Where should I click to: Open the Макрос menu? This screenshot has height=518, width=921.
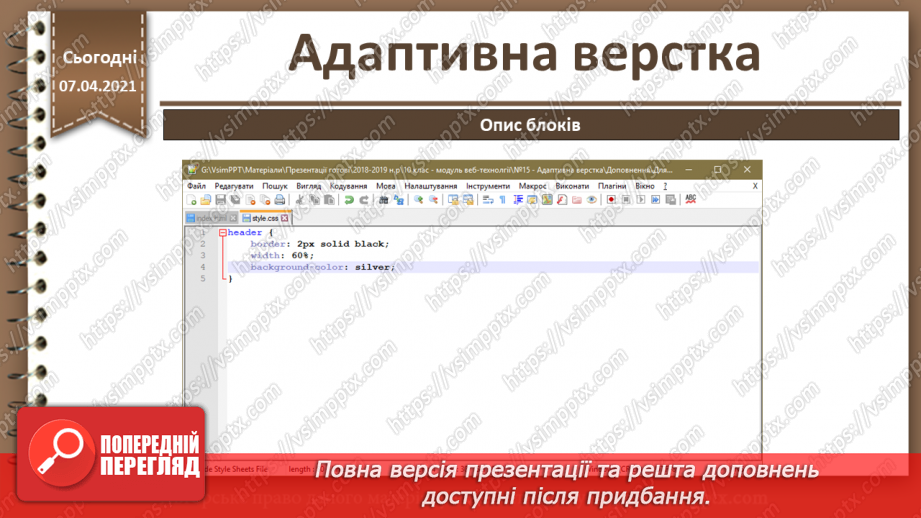point(532,186)
